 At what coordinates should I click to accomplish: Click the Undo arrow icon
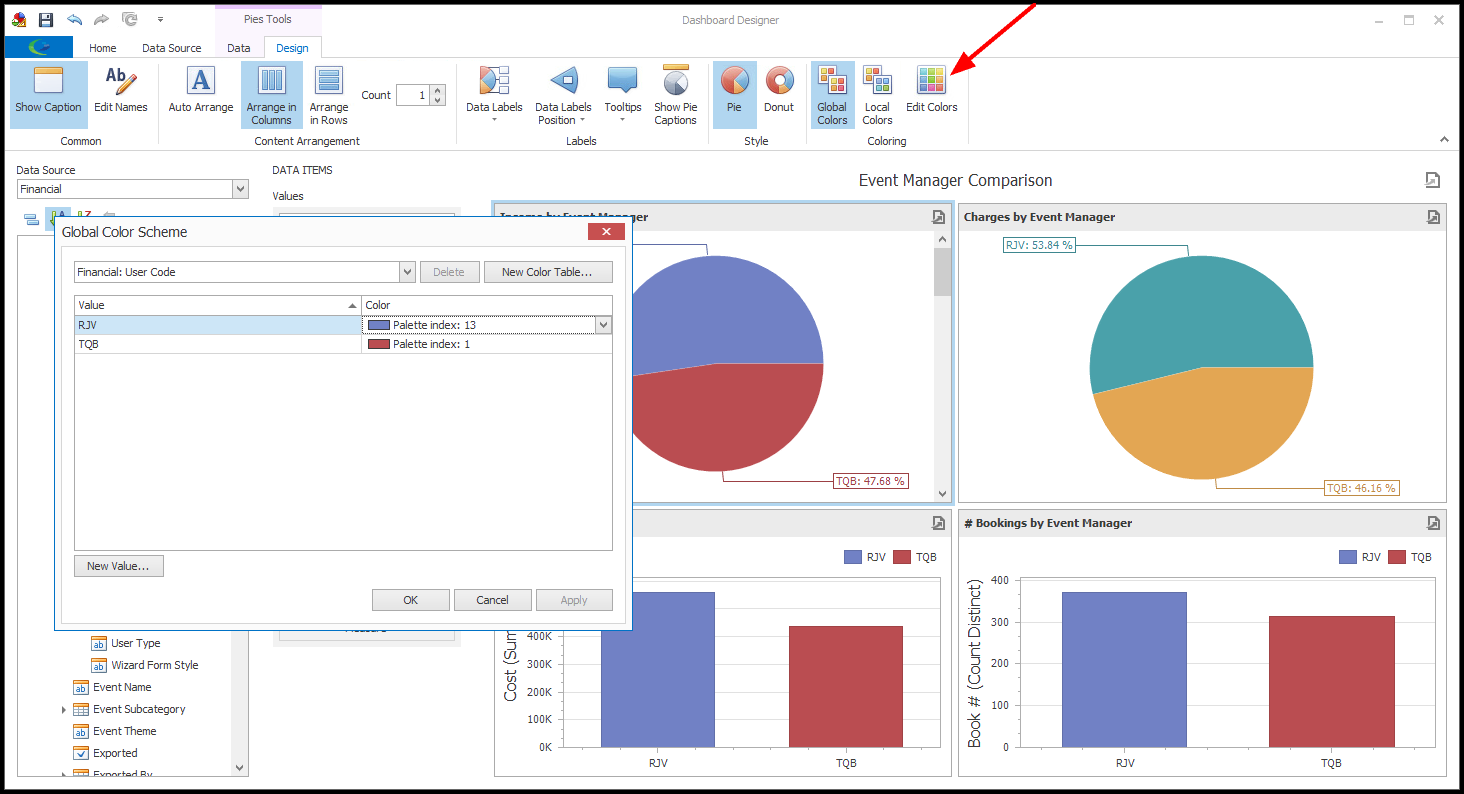click(75, 19)
